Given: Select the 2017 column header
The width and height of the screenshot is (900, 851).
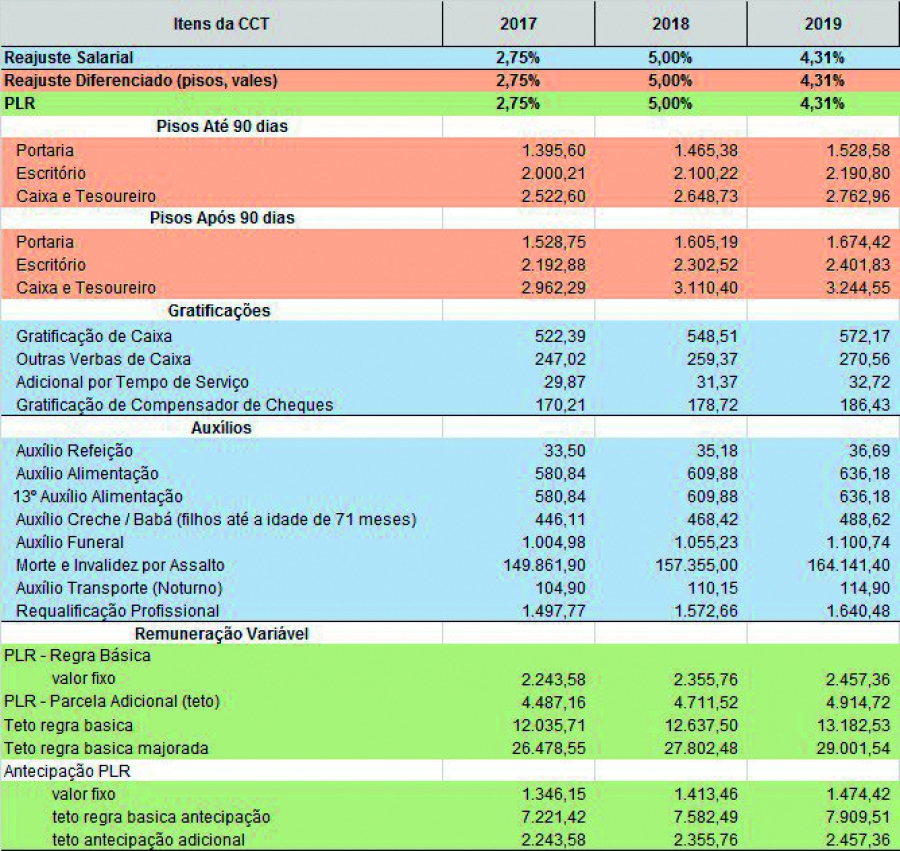Looking at the screenshot, I should click(518, 24).
